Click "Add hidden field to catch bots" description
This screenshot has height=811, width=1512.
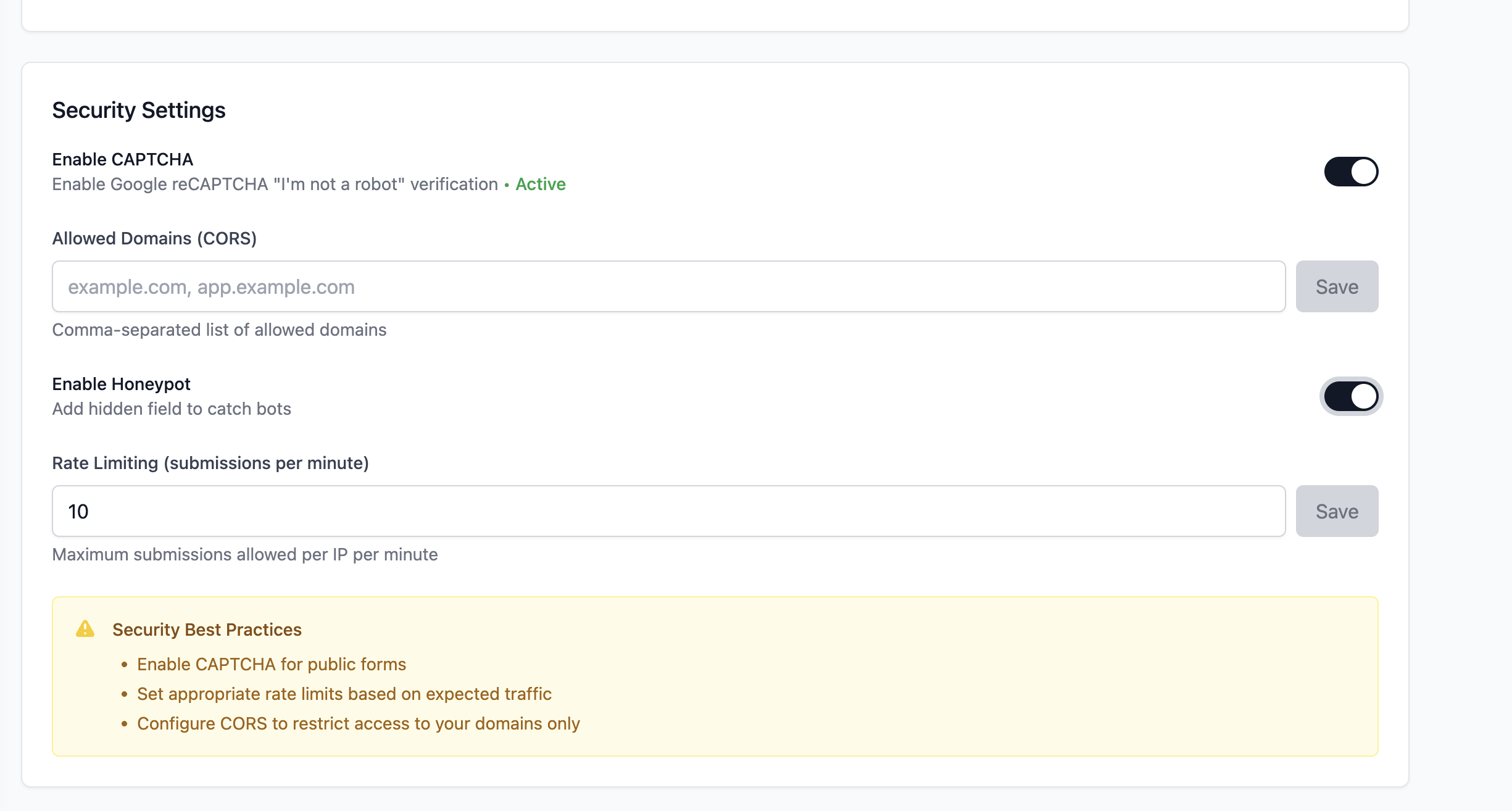pos(172,409)
